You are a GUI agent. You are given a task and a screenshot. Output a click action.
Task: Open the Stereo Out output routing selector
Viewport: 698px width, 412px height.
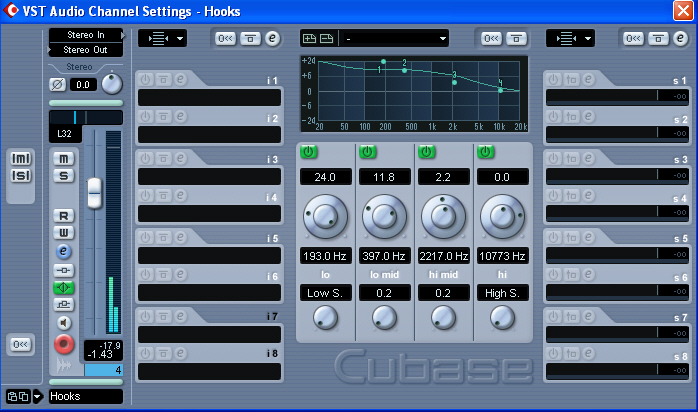[86, 50]
